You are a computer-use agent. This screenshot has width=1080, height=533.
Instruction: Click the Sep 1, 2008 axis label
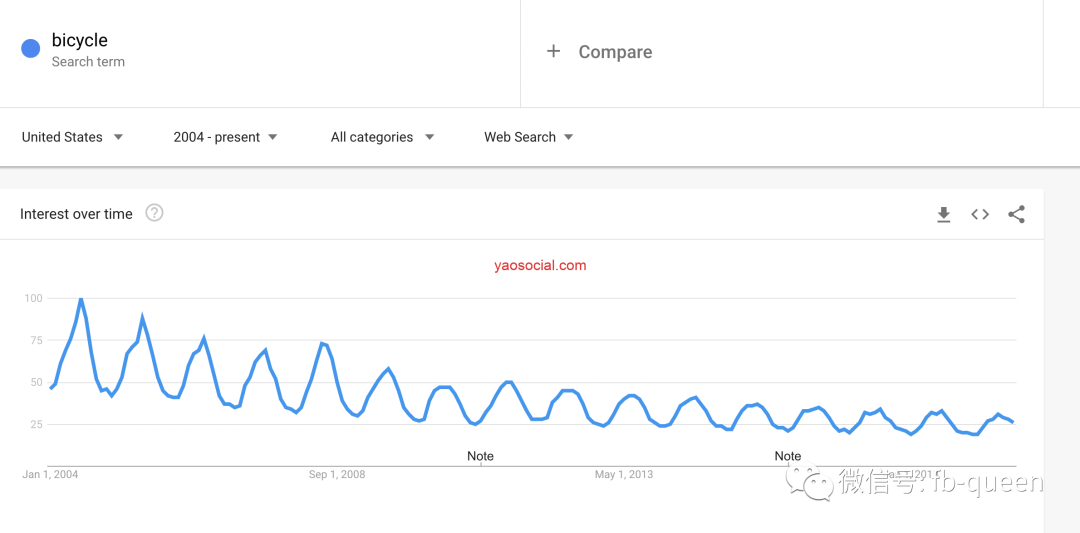click(x=337, y=474)
